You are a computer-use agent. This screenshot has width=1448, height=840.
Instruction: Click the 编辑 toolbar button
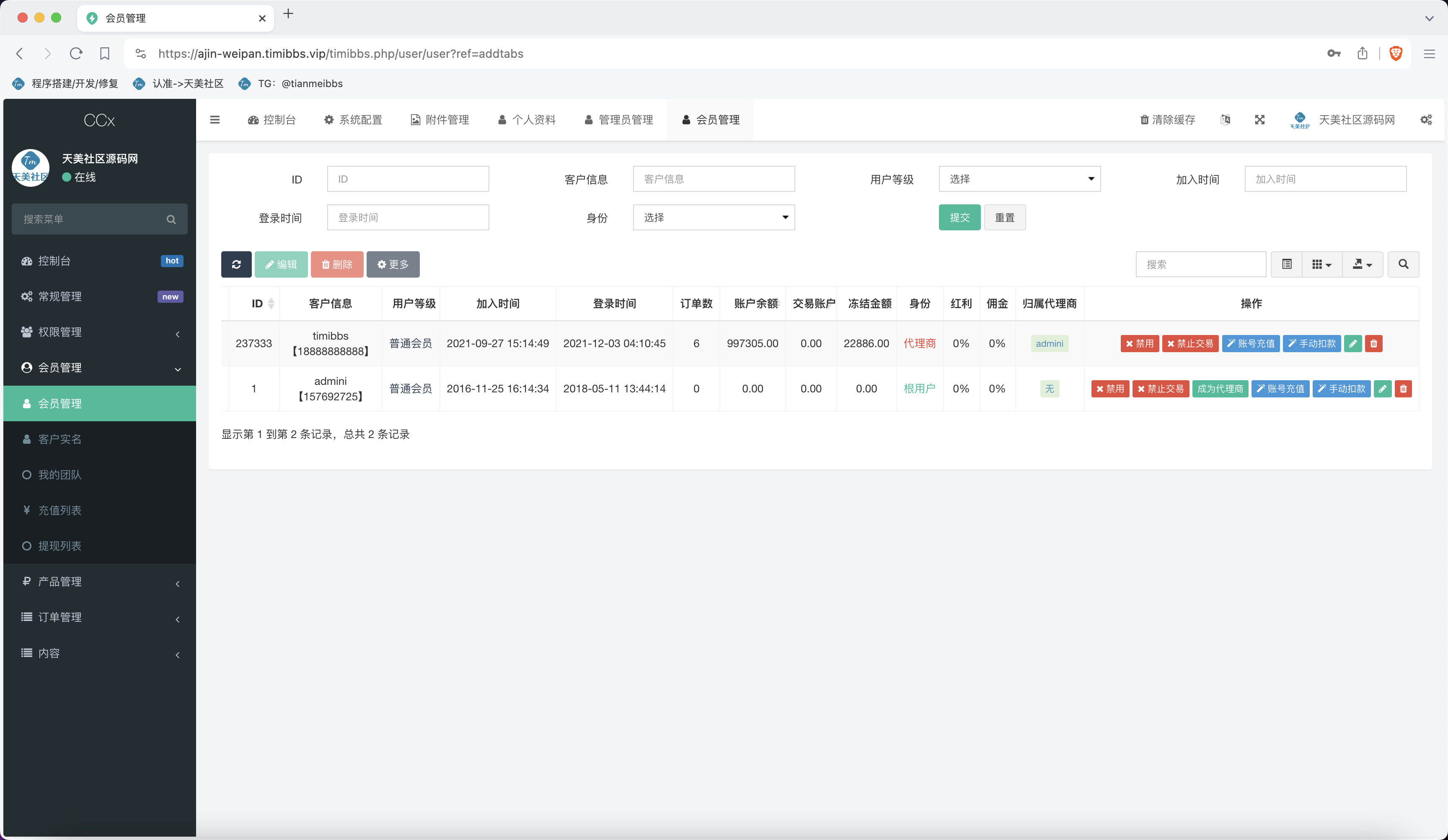(281, 264)
